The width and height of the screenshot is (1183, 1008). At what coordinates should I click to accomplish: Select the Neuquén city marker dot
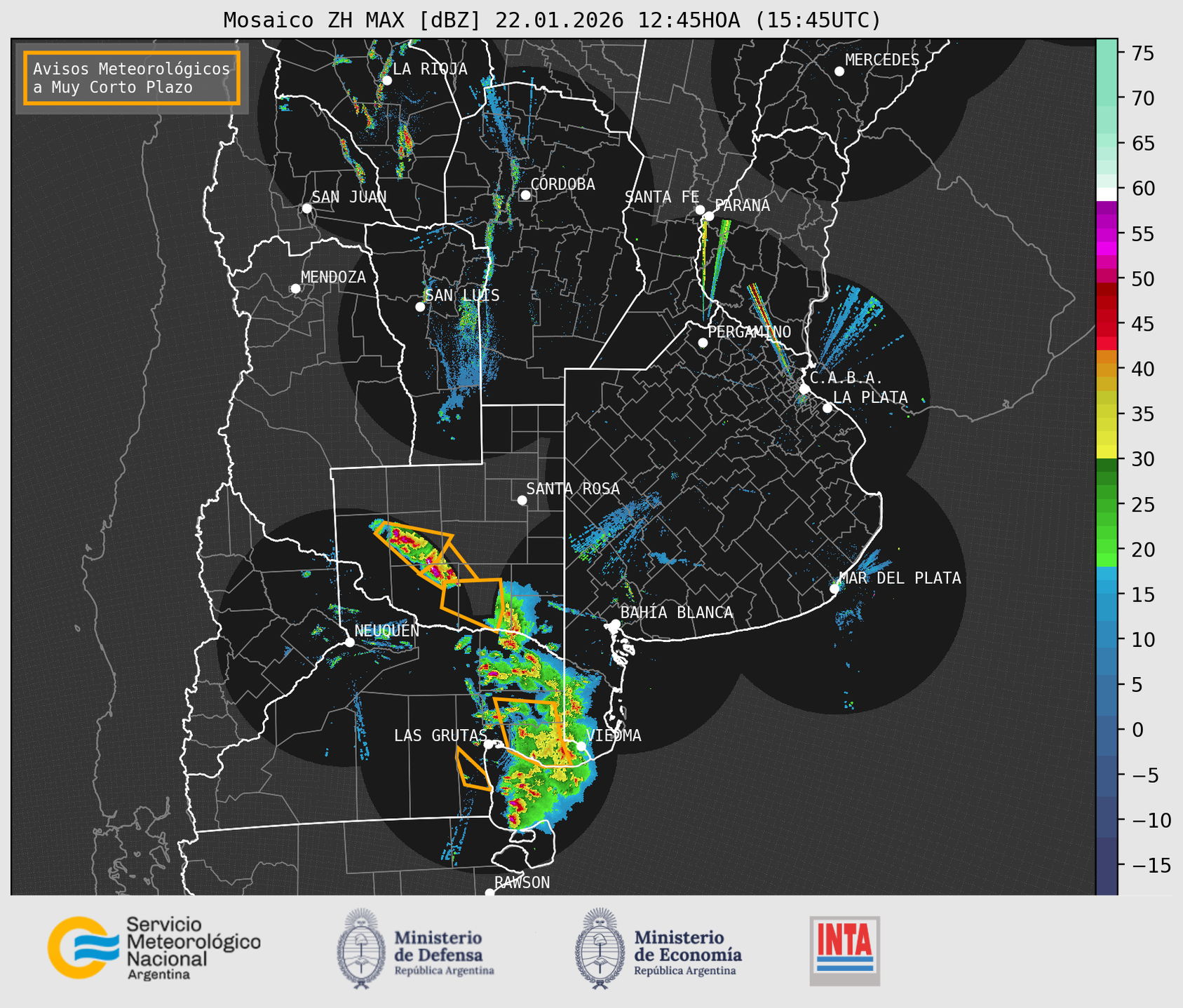[349, 642]
